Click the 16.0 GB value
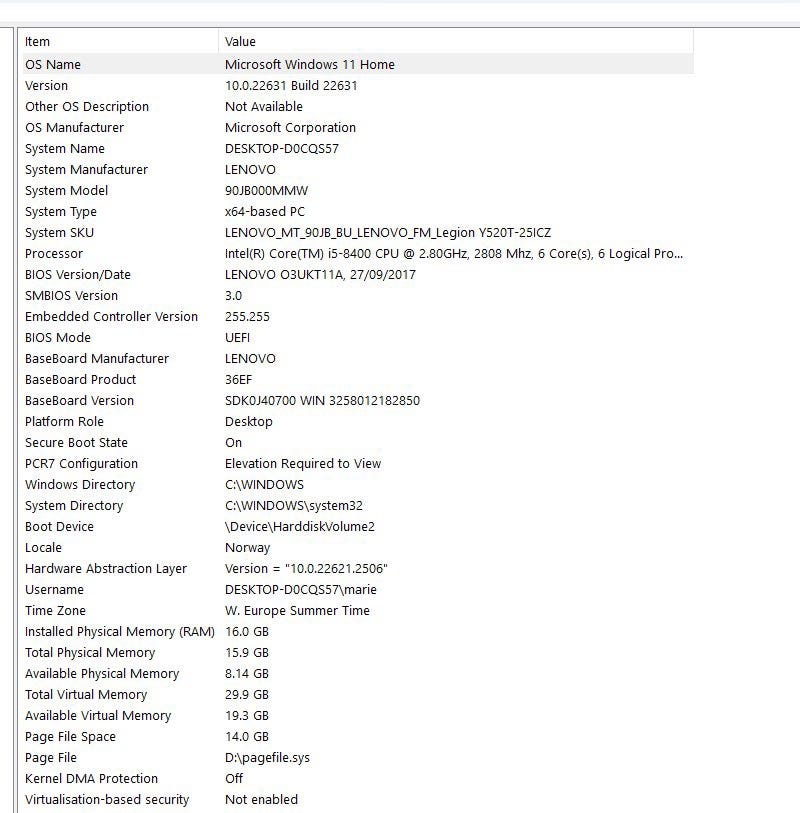 pos(247,632)
